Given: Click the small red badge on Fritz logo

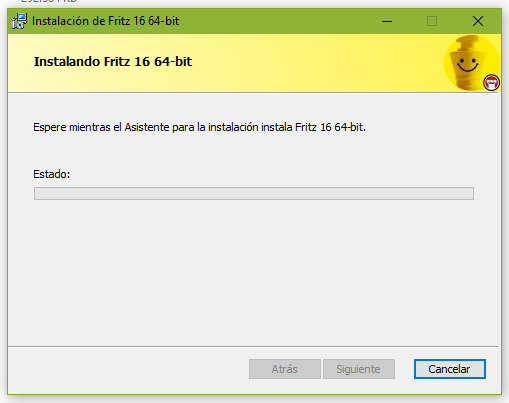Looking at the screenshot, I should point(492,83).
